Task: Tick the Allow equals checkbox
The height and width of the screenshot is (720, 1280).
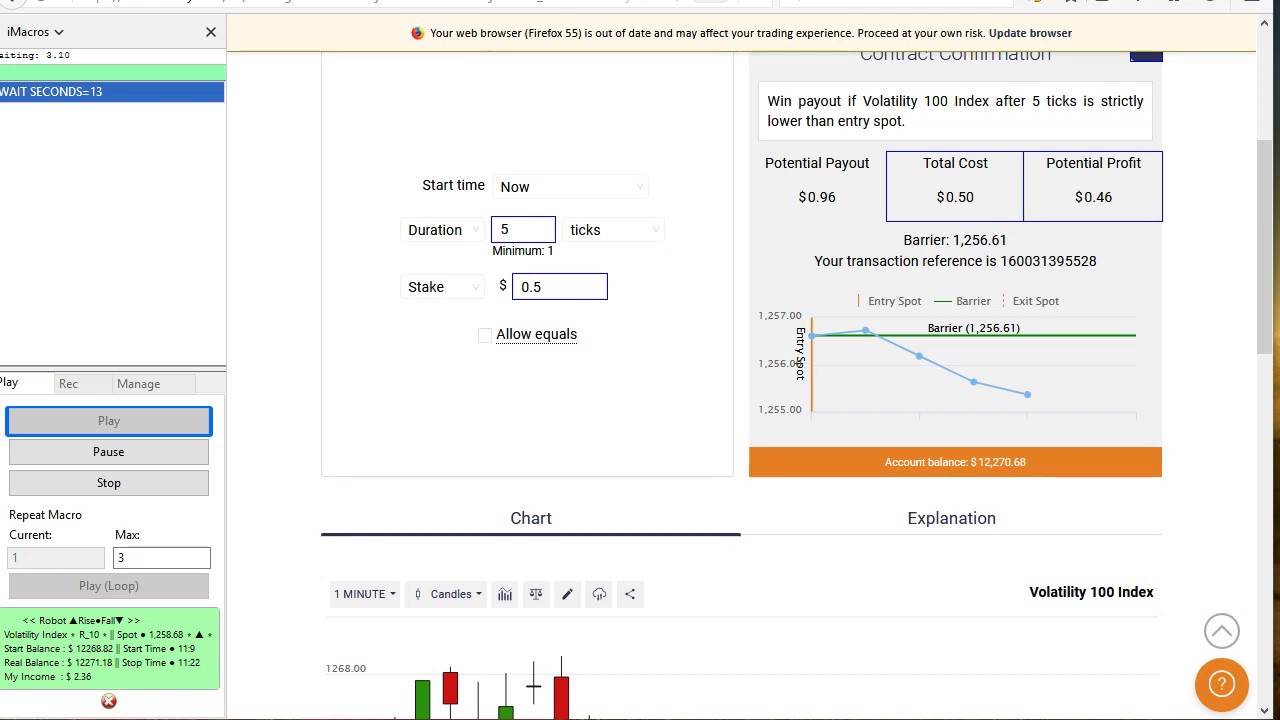Action: [x=485, y=335]
